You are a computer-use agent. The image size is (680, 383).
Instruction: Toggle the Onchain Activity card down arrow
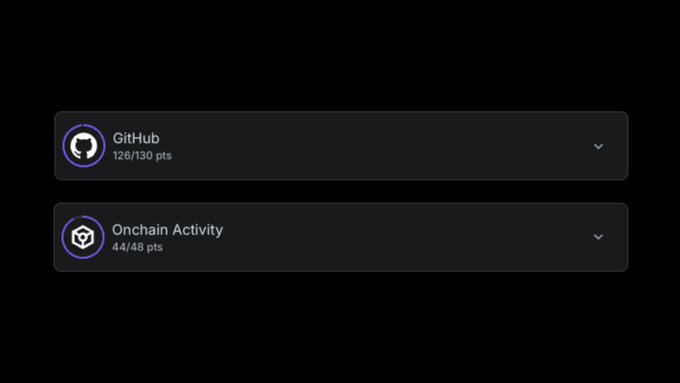point(598,237)
